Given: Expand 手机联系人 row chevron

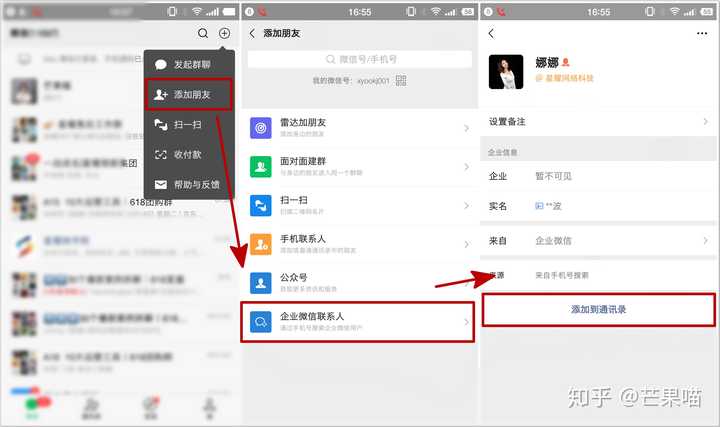Looking at the screenshot, I should (466, 244).
